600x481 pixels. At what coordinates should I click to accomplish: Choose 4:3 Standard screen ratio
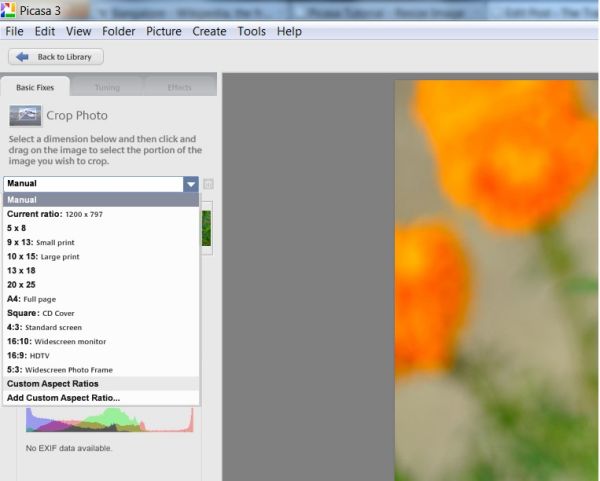pos(101,328)
